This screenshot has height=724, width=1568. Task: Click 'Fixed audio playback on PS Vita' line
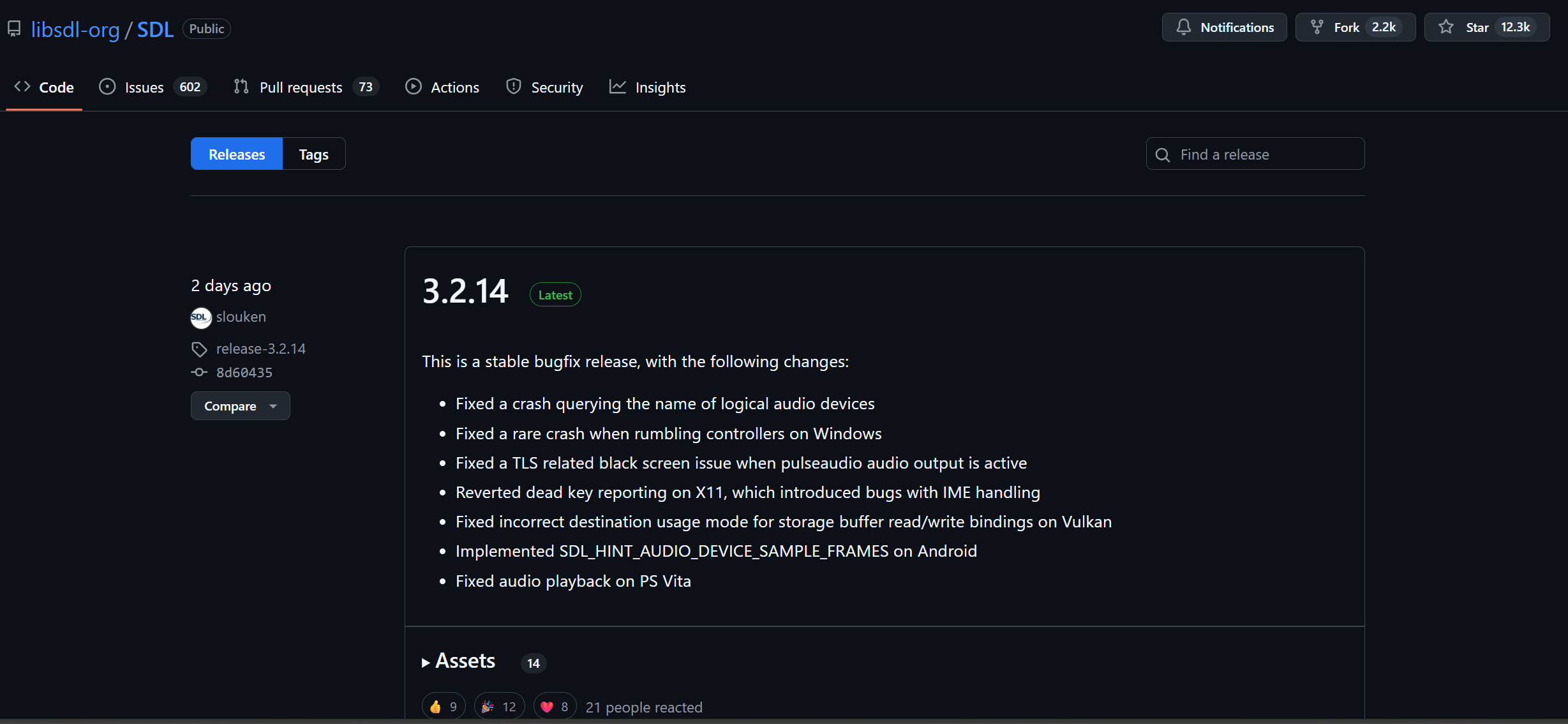(x=573, y=581)
